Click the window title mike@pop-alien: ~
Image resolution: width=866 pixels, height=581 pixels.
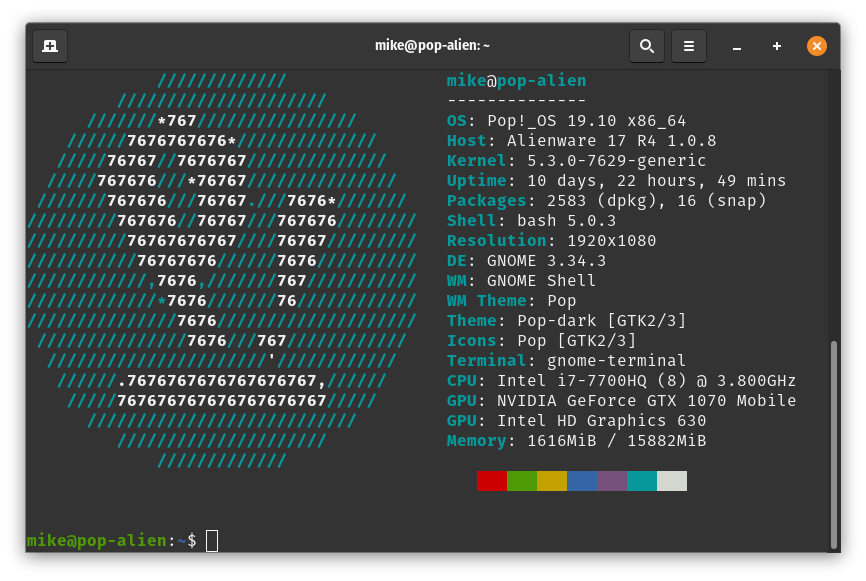click(x=432, y=45)
